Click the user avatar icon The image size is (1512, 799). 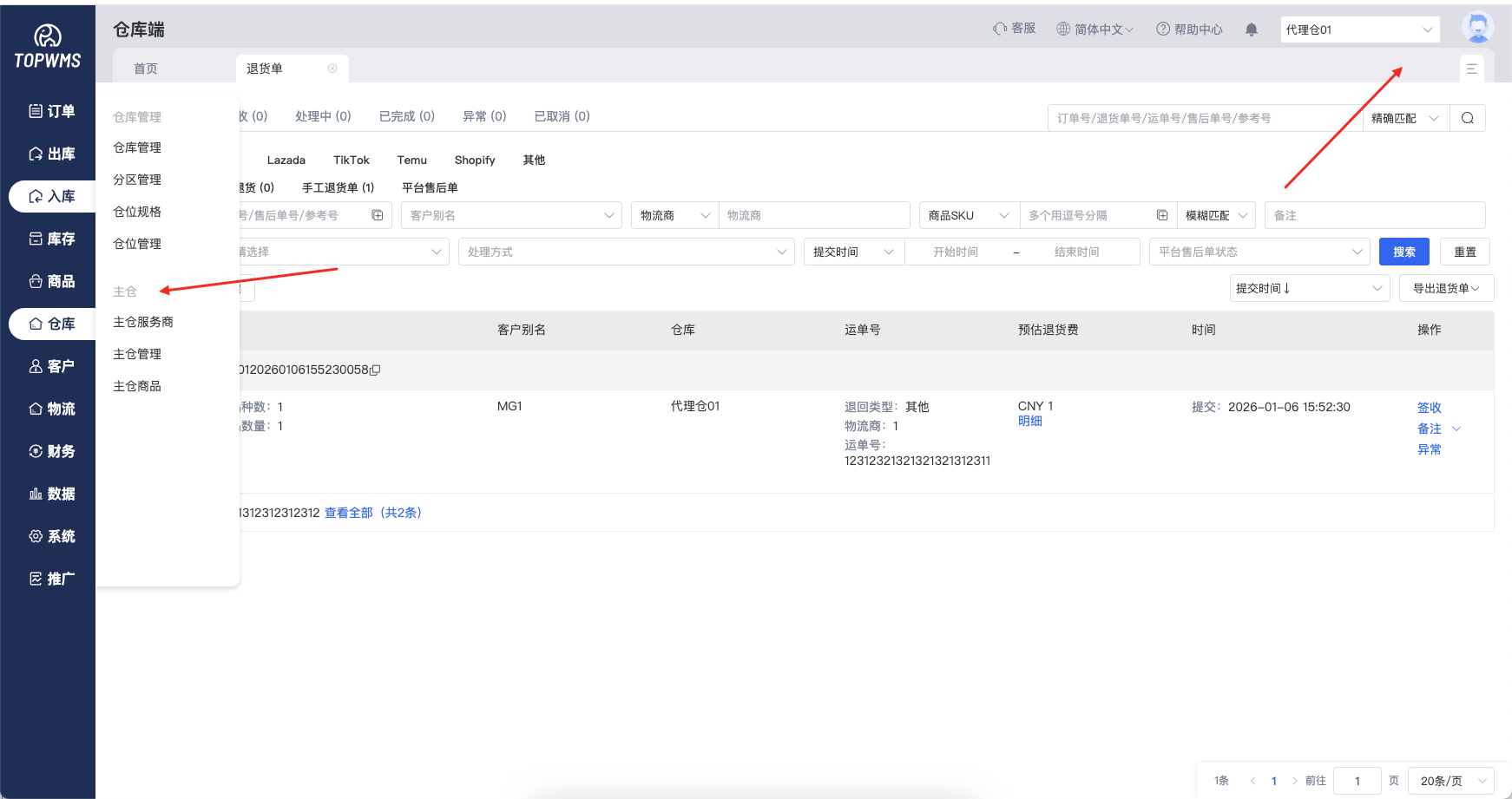(x=1476, y=28)
